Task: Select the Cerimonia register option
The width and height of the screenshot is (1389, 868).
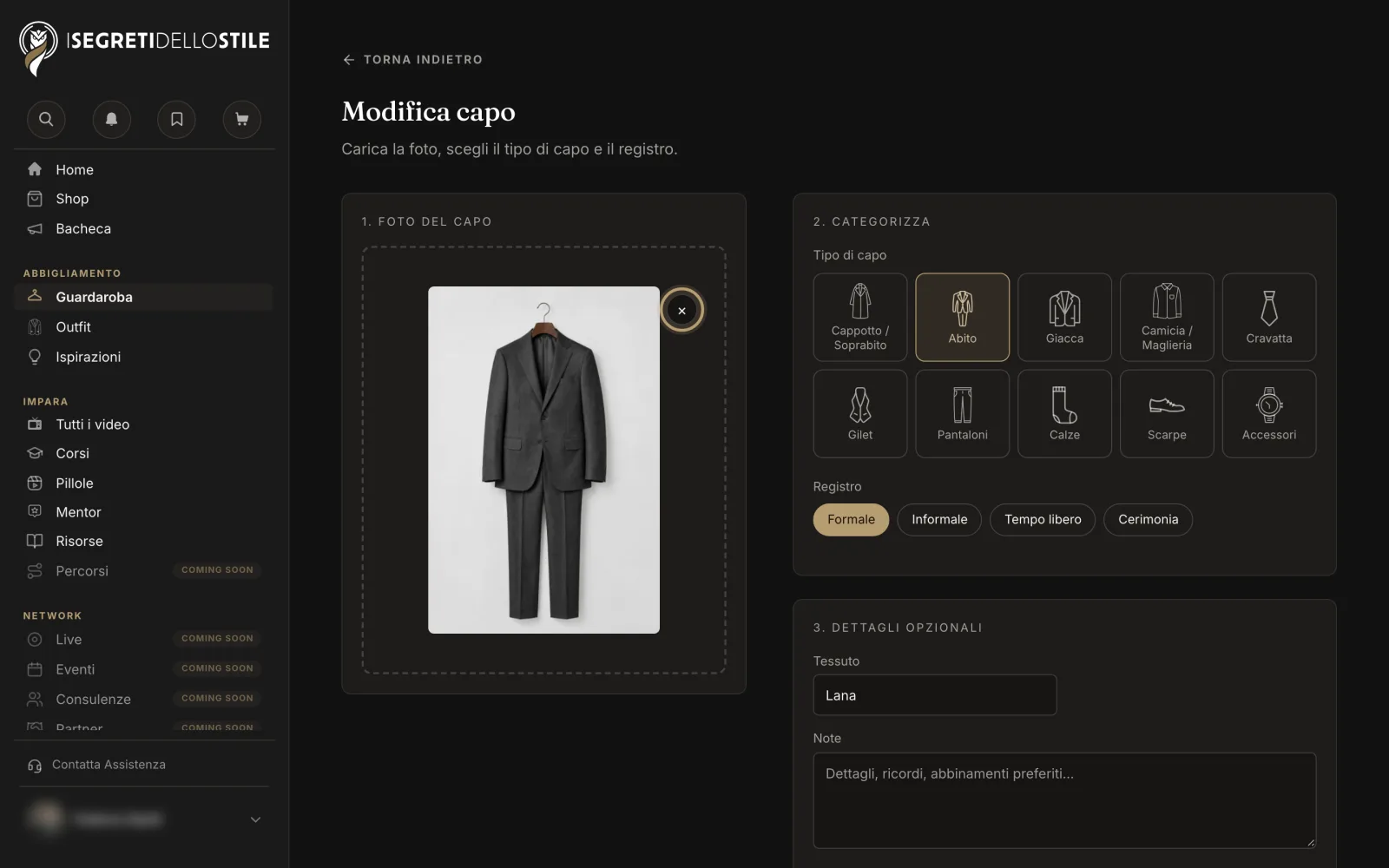Action: pos(1148,519)
